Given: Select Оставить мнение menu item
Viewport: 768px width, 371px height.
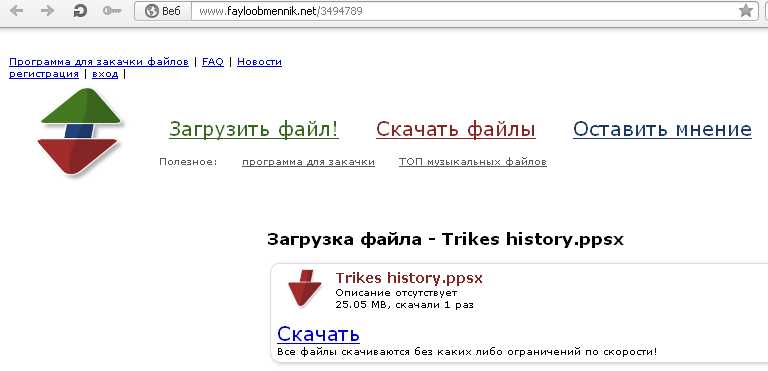Looking at the screenshot, I should 662,129.
